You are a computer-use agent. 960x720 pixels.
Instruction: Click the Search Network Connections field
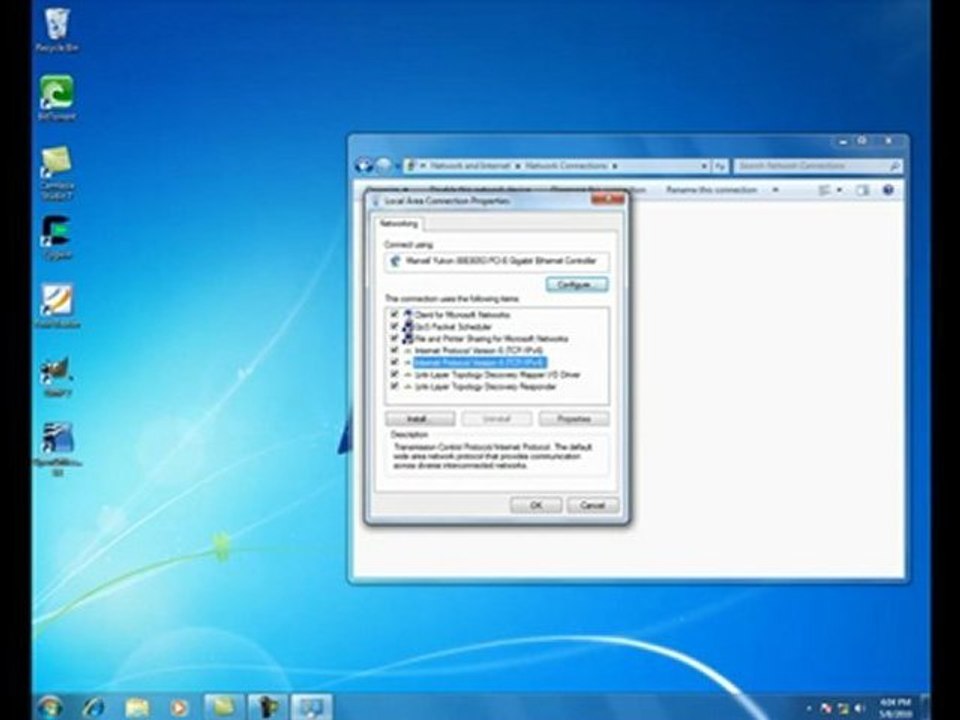(x=817, y=166)
